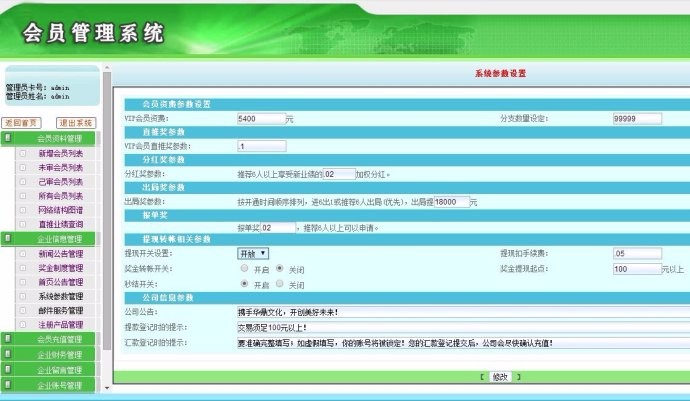Click the small icon left of 奖金制度管理
690x401 pixels.
22,268
